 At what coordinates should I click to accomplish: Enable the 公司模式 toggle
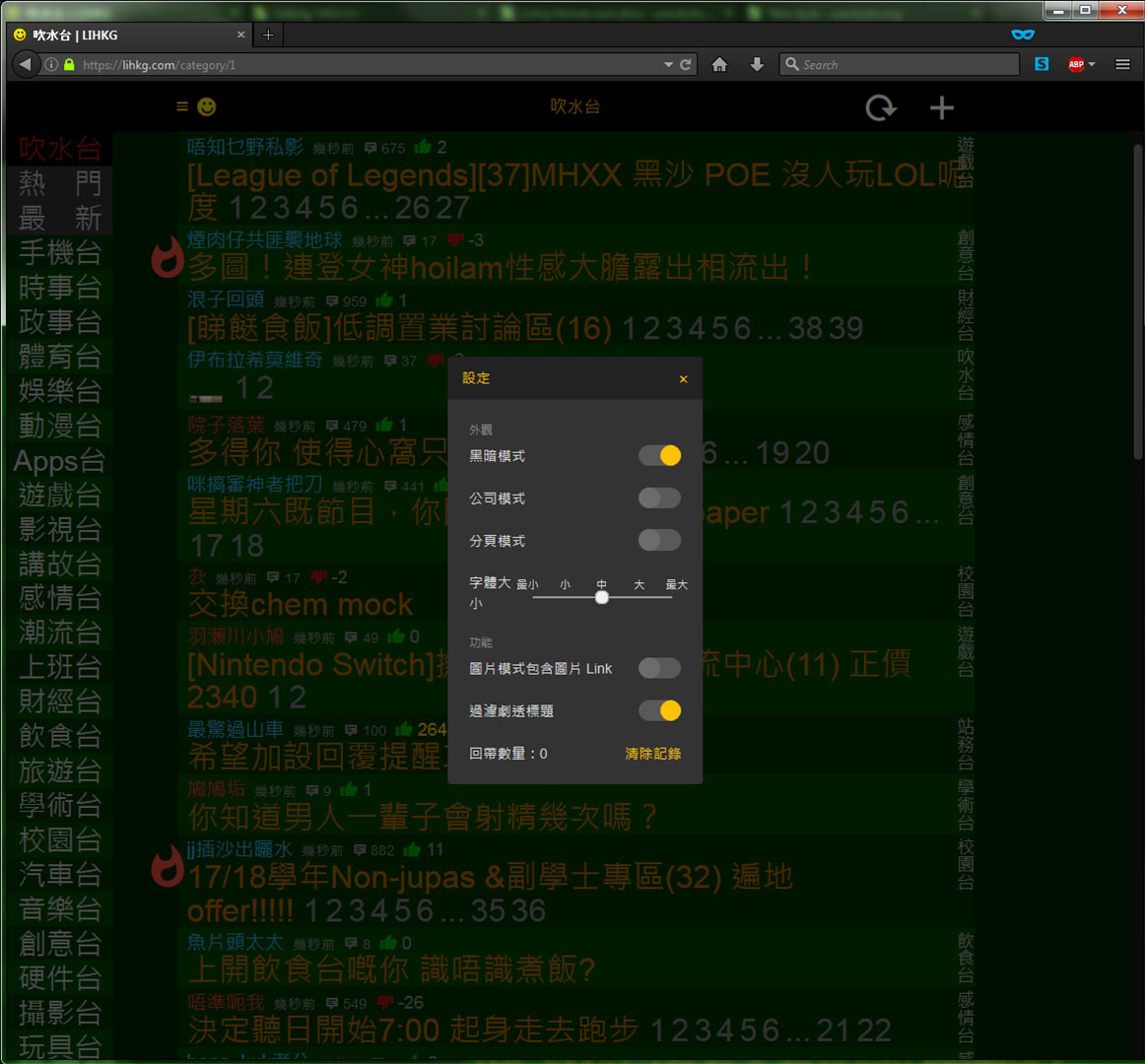tap(658, 498)
